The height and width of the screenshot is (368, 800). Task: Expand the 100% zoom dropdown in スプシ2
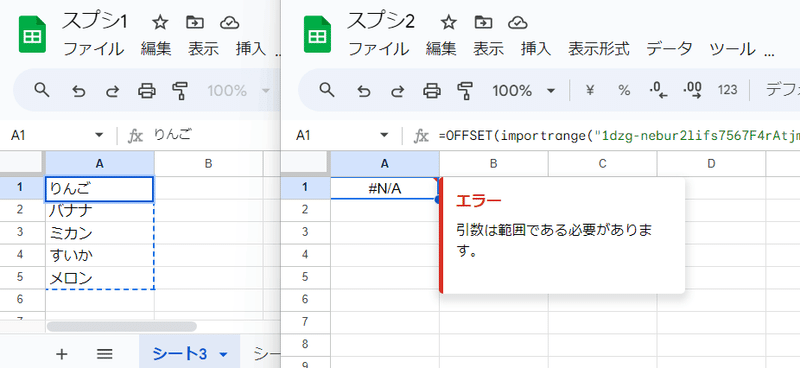(x=551, y=91)
